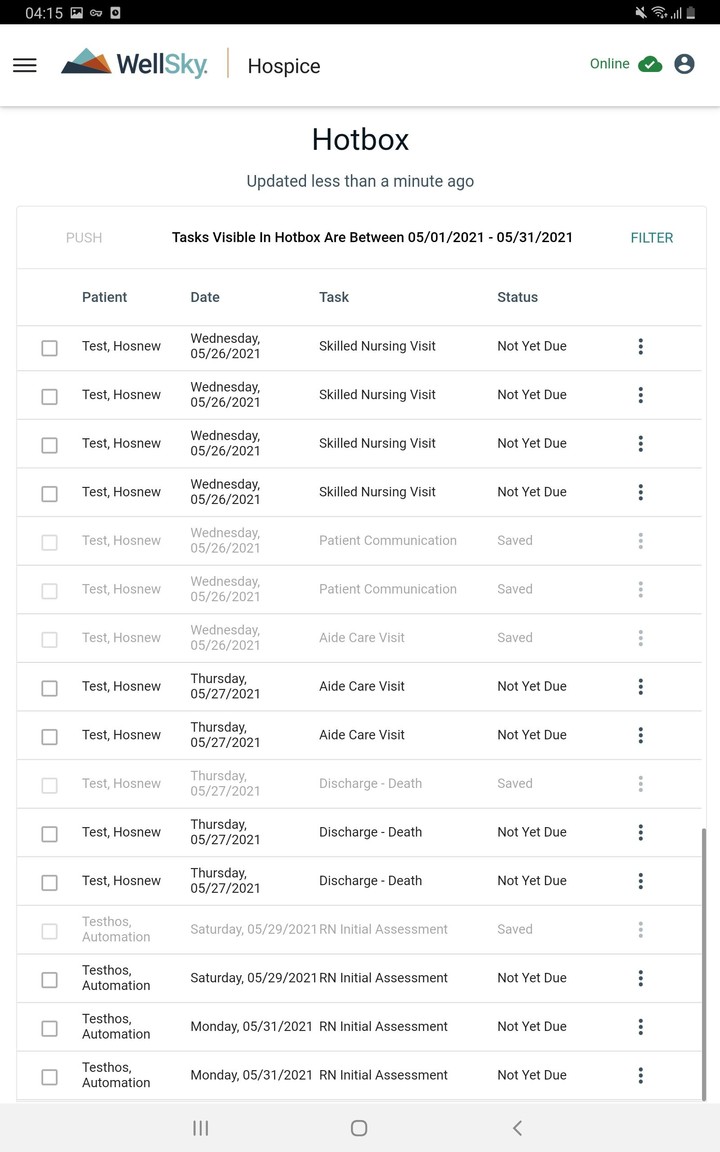
Task: Tap the Online cloud sync icon
Action: [650, 65]
